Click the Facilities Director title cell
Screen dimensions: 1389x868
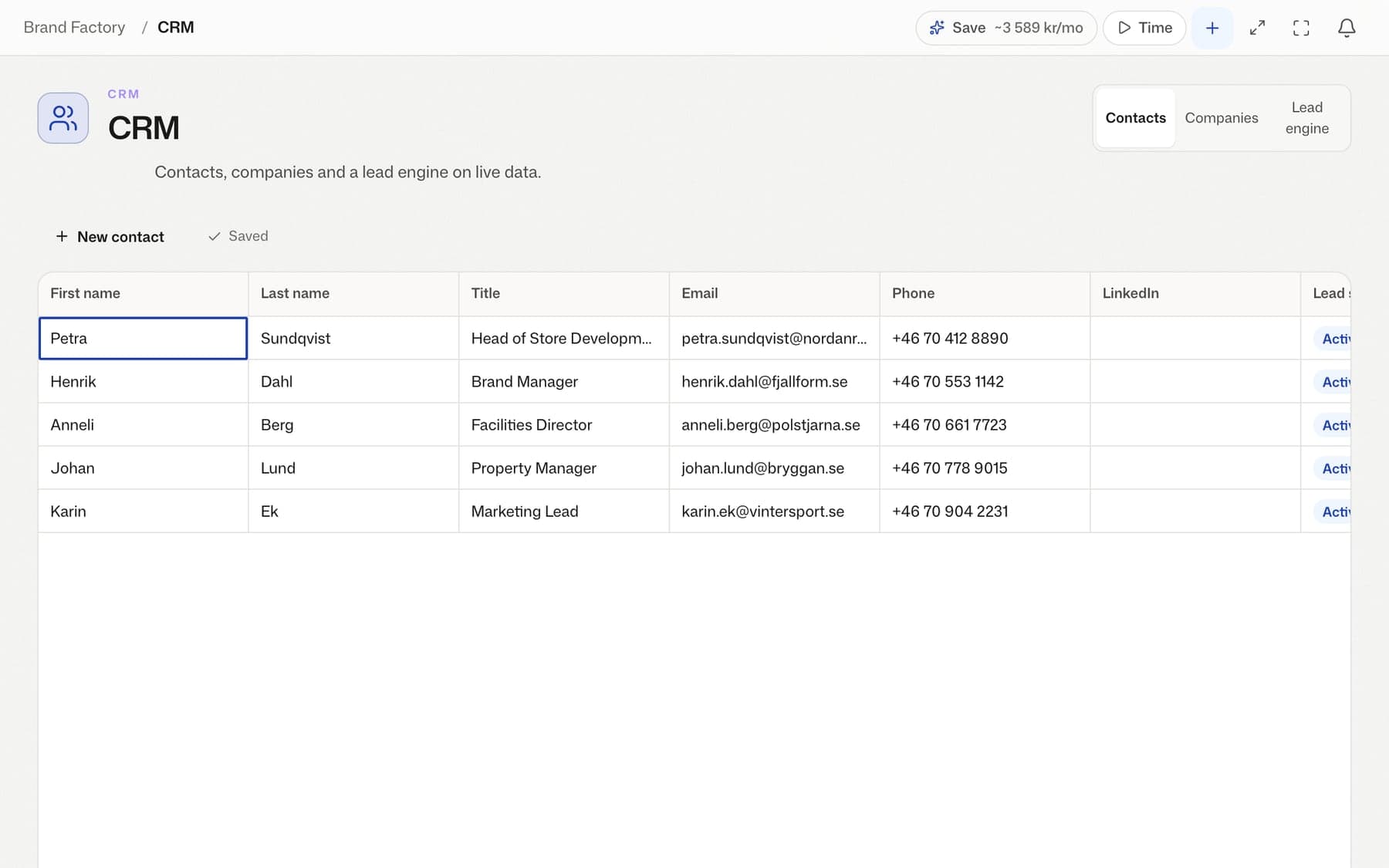point(564,424)
